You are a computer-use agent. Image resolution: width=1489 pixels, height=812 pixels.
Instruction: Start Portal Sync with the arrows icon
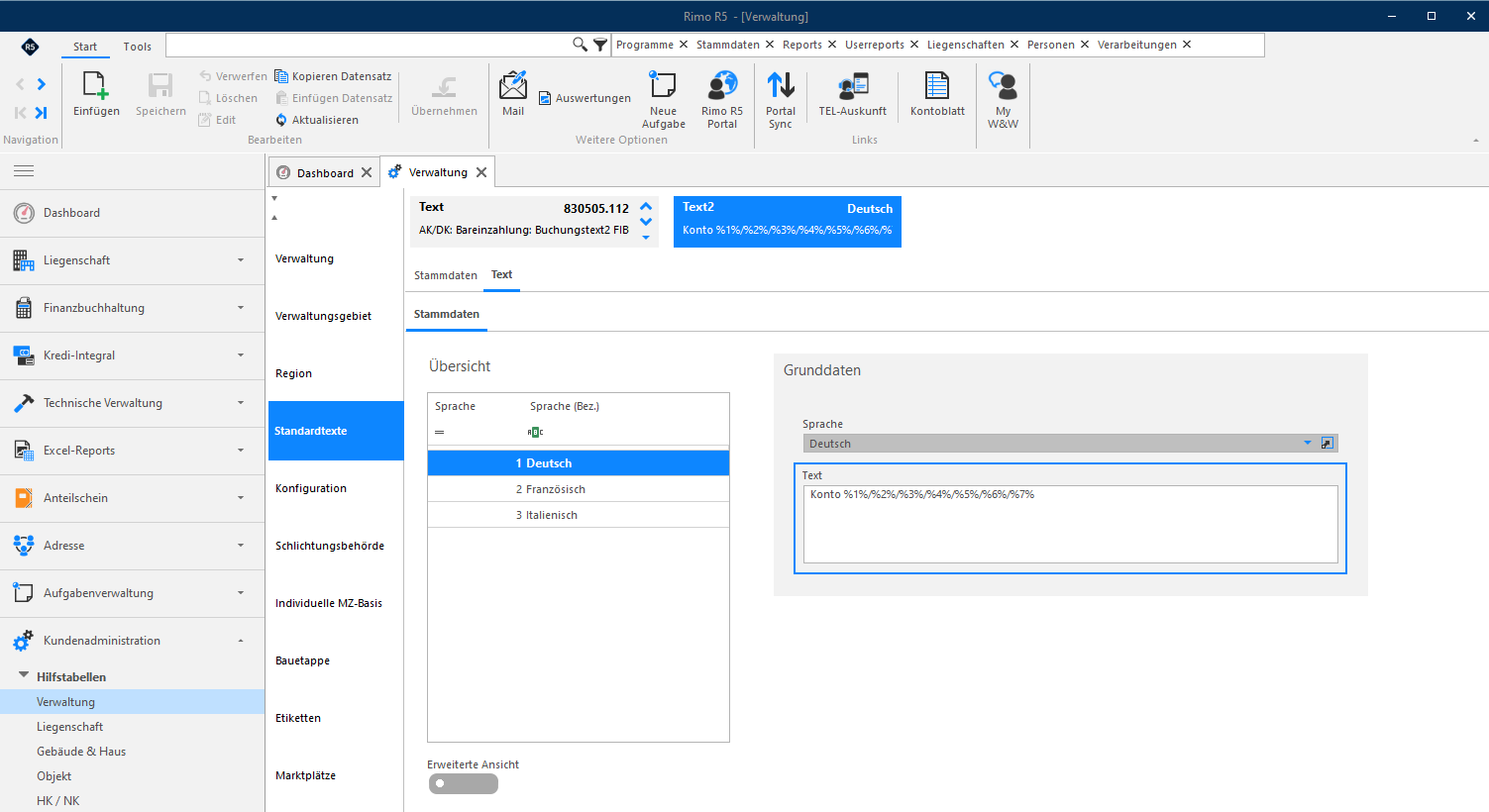pyautogui.click(x=781, y=86)
